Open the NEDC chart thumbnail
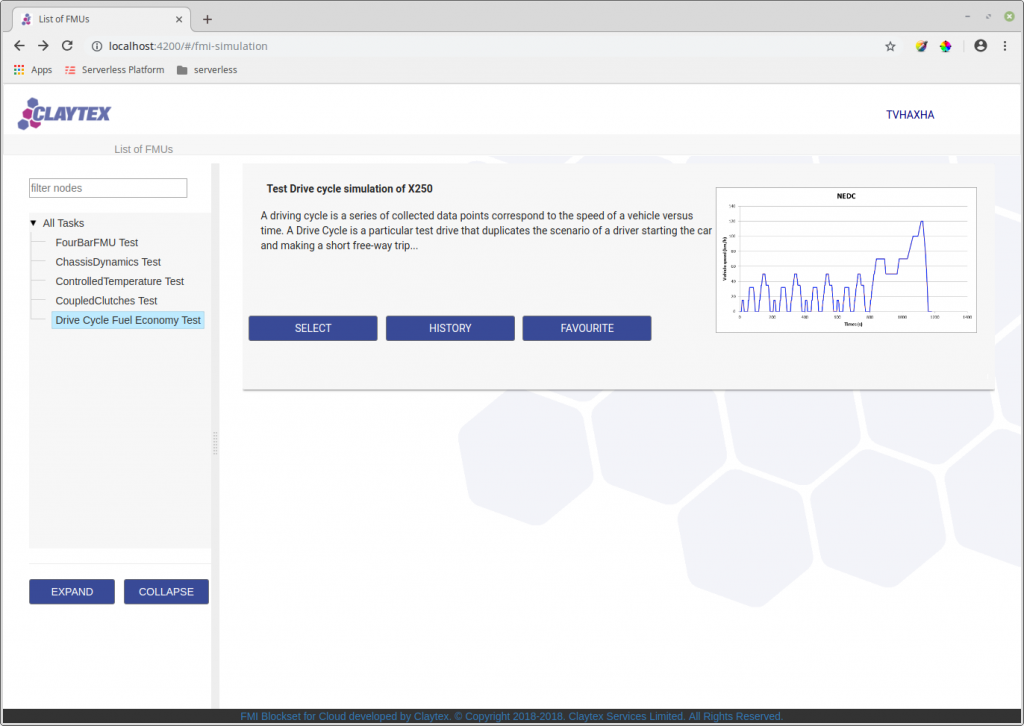1024x726 pixels. (846, 260)
